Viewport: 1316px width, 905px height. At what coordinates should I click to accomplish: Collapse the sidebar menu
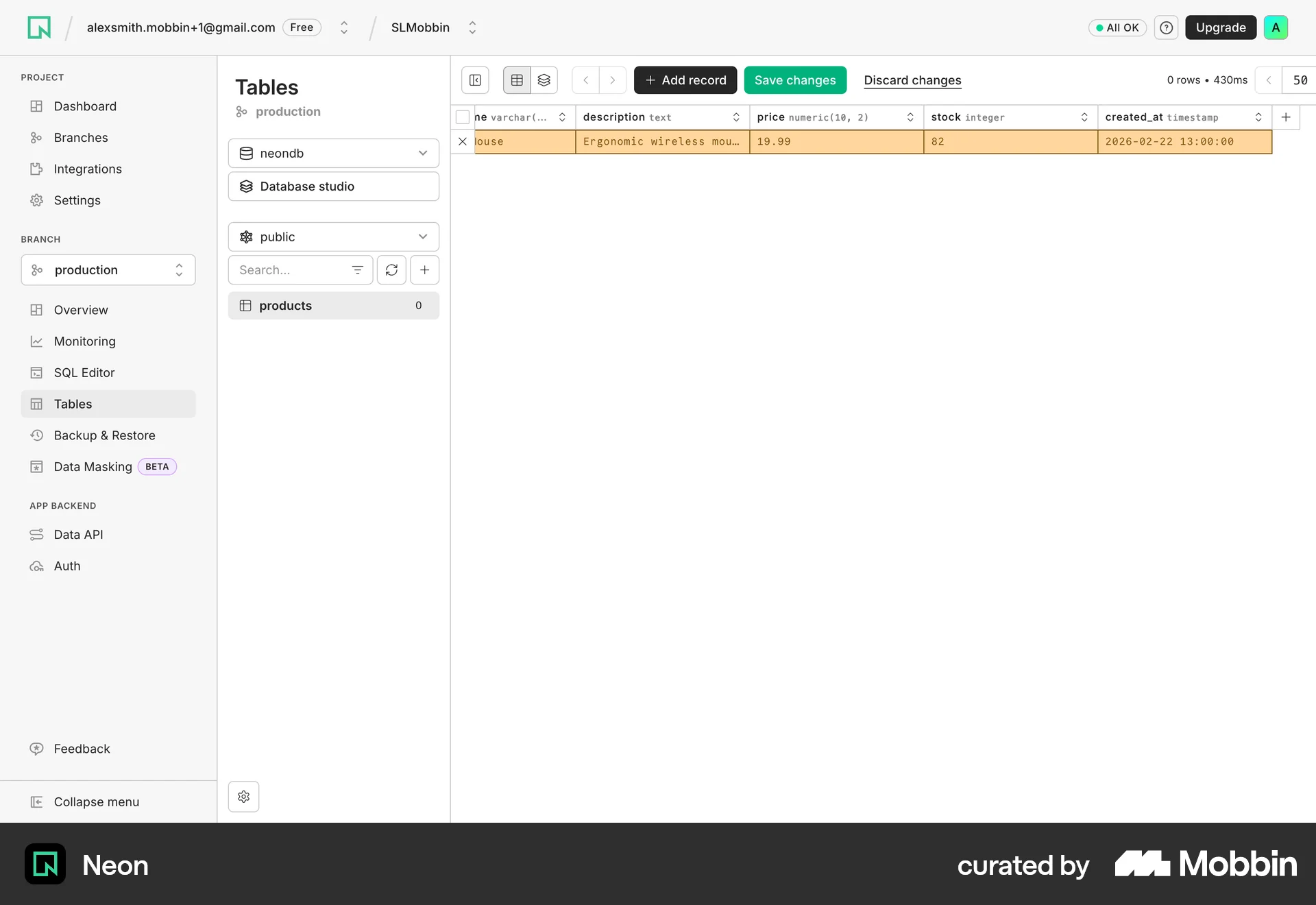click(108, 802)
